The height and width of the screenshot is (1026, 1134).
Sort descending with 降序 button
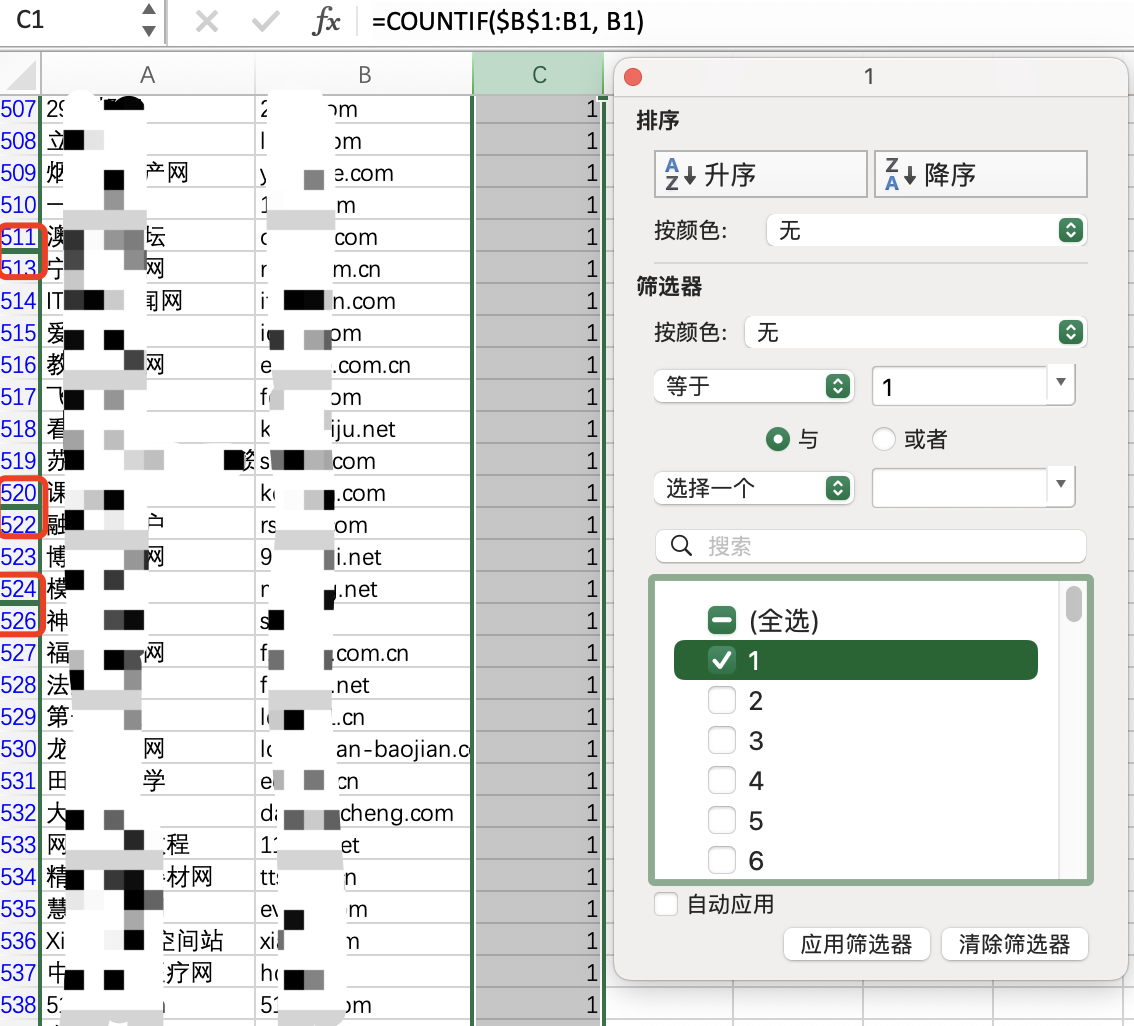(980, 175)
